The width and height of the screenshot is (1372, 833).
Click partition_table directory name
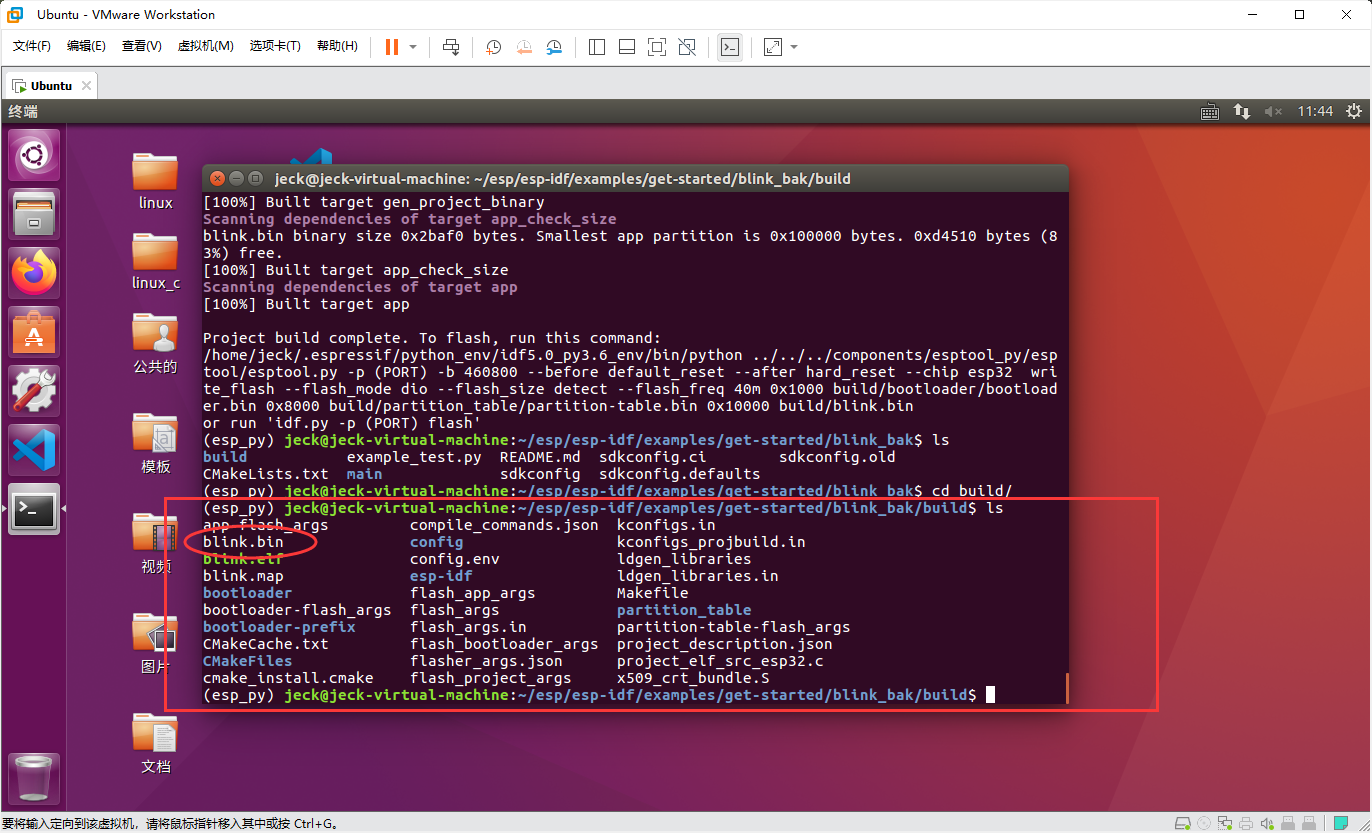click(684, 610)
